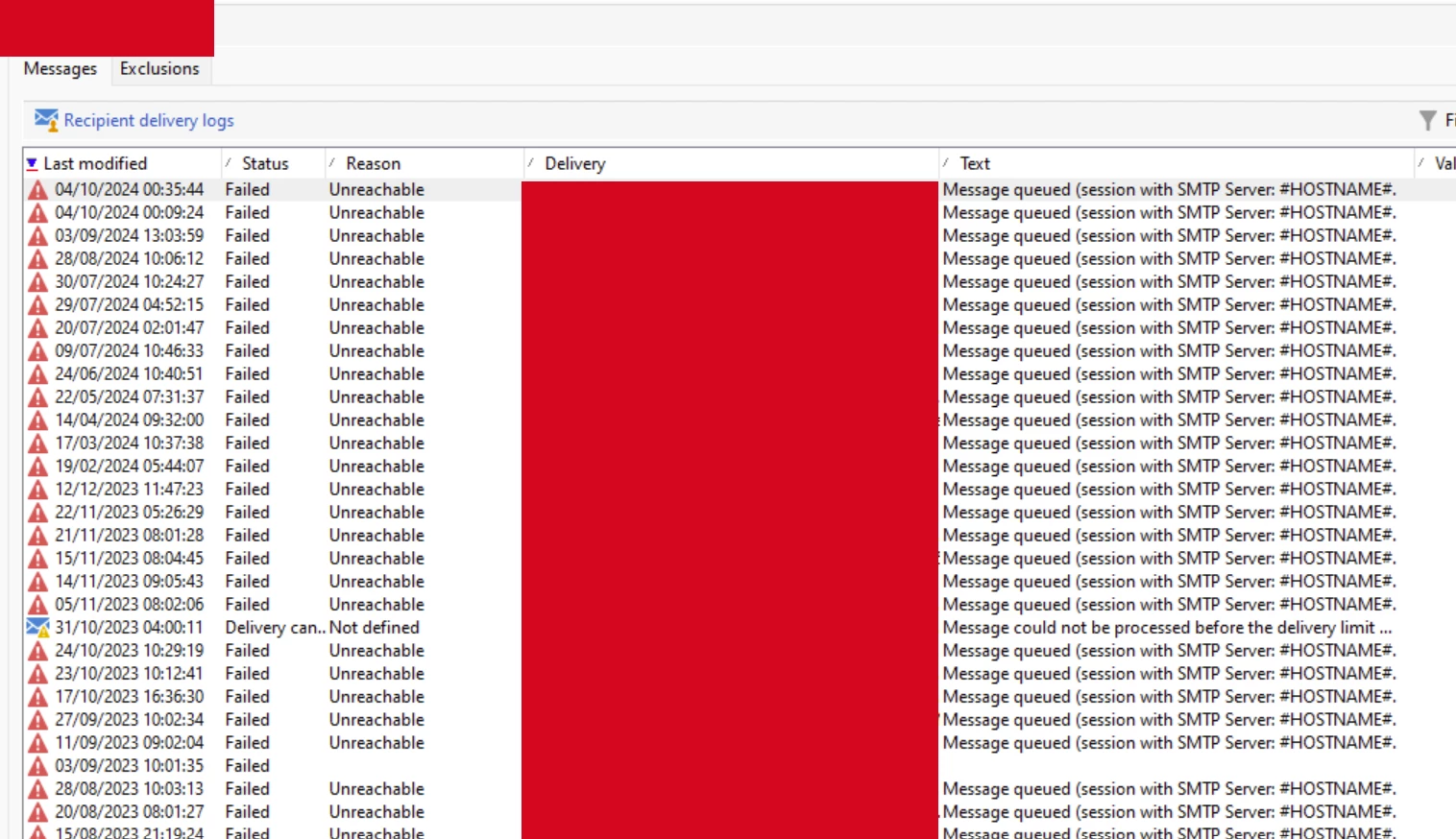This screenshot has height=839, width=1456.
Task: Select the 20/08/2023 08:01:27 date cell
Action: click(x=129, y=812)
